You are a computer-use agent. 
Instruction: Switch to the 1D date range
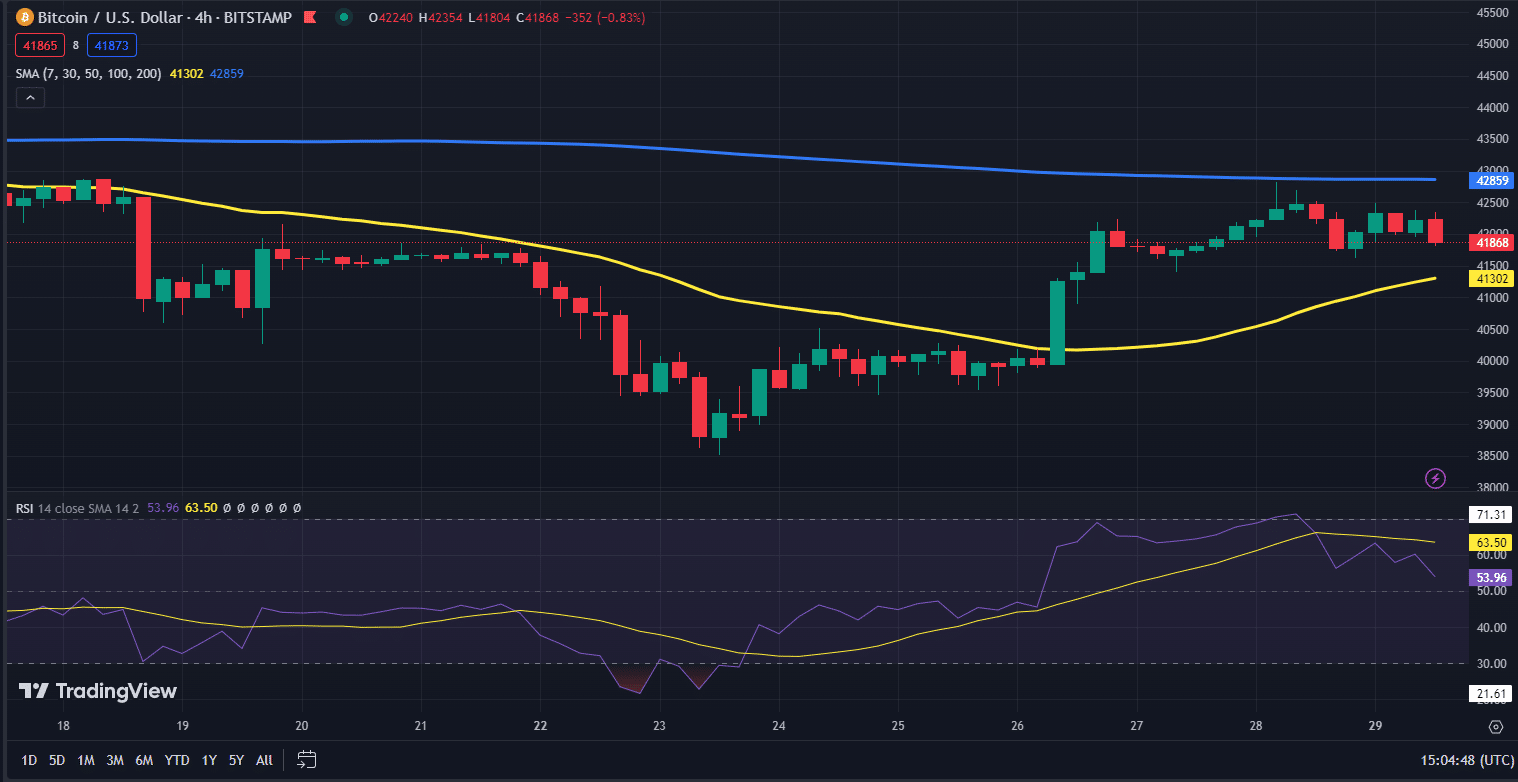(29, 760)
